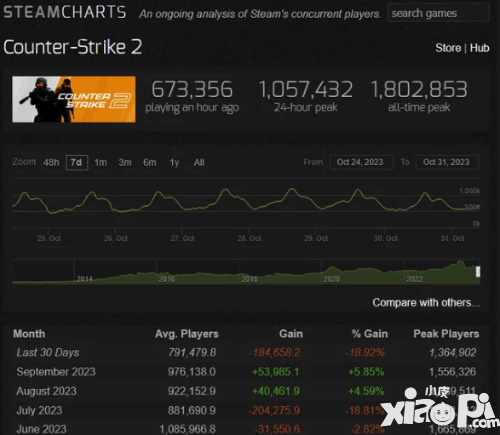The image size is (500, 435).
Task: Click the 1,057,432 24-hour peak figure
Action: click(306, 89)
